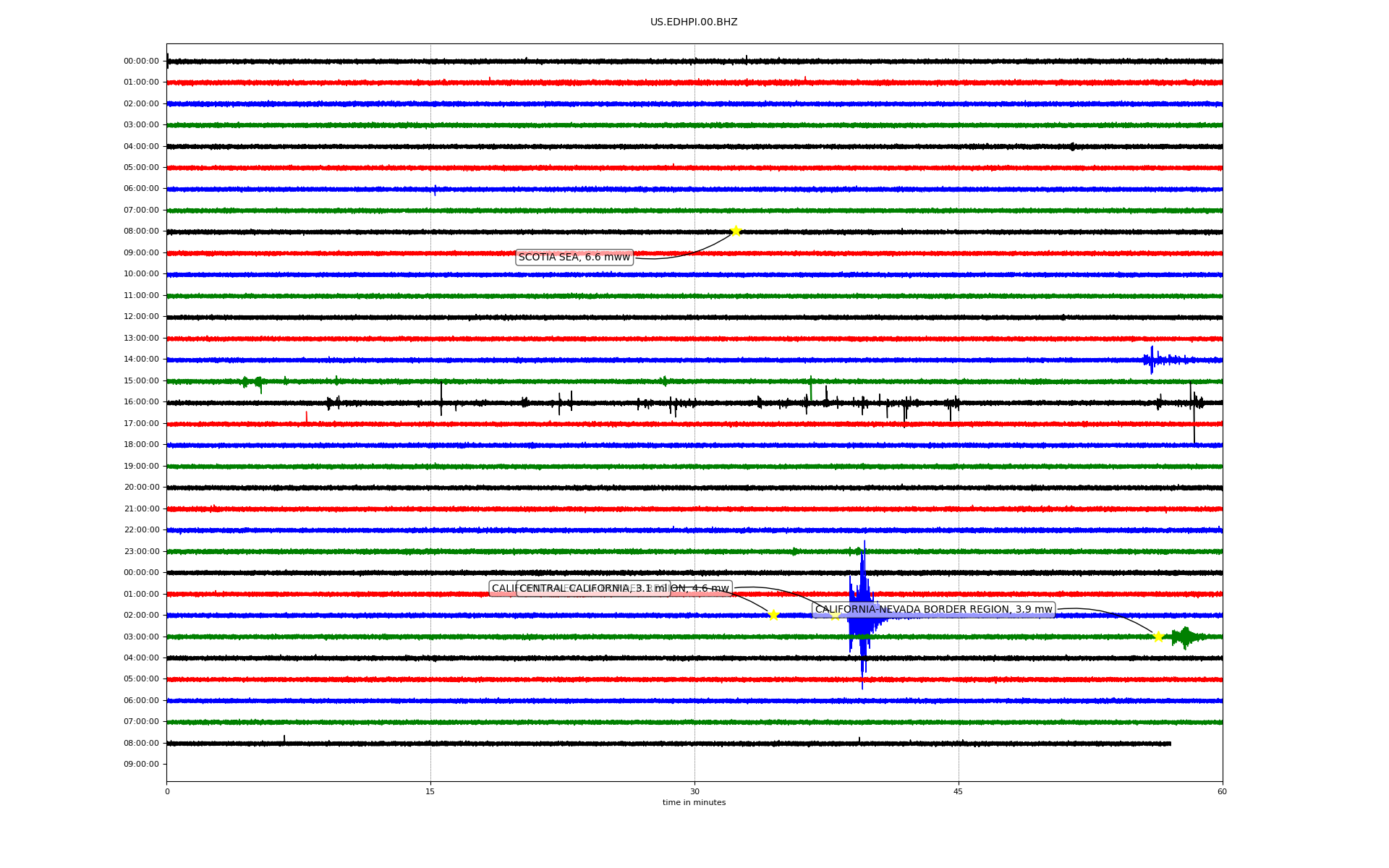Click the 15 tick on the minutes axis
Viewport: 1389px width, 868px height.
click(x=430, y=792)
